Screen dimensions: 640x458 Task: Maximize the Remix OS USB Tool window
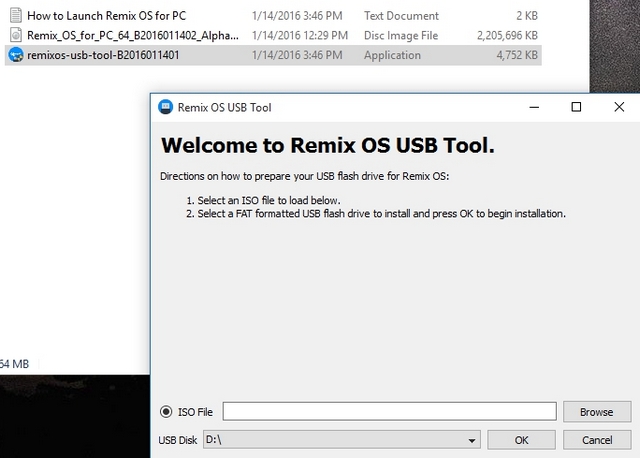tap(576, 107)
